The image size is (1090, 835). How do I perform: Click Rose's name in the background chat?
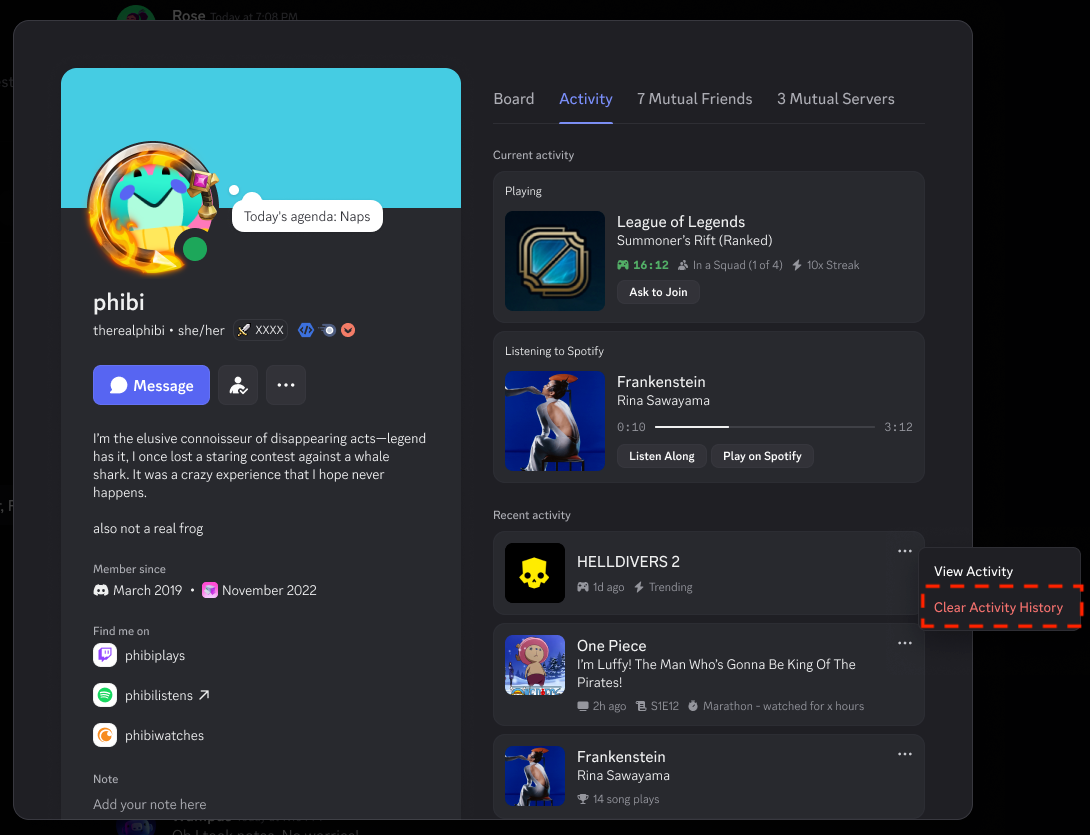coord(188,15)
